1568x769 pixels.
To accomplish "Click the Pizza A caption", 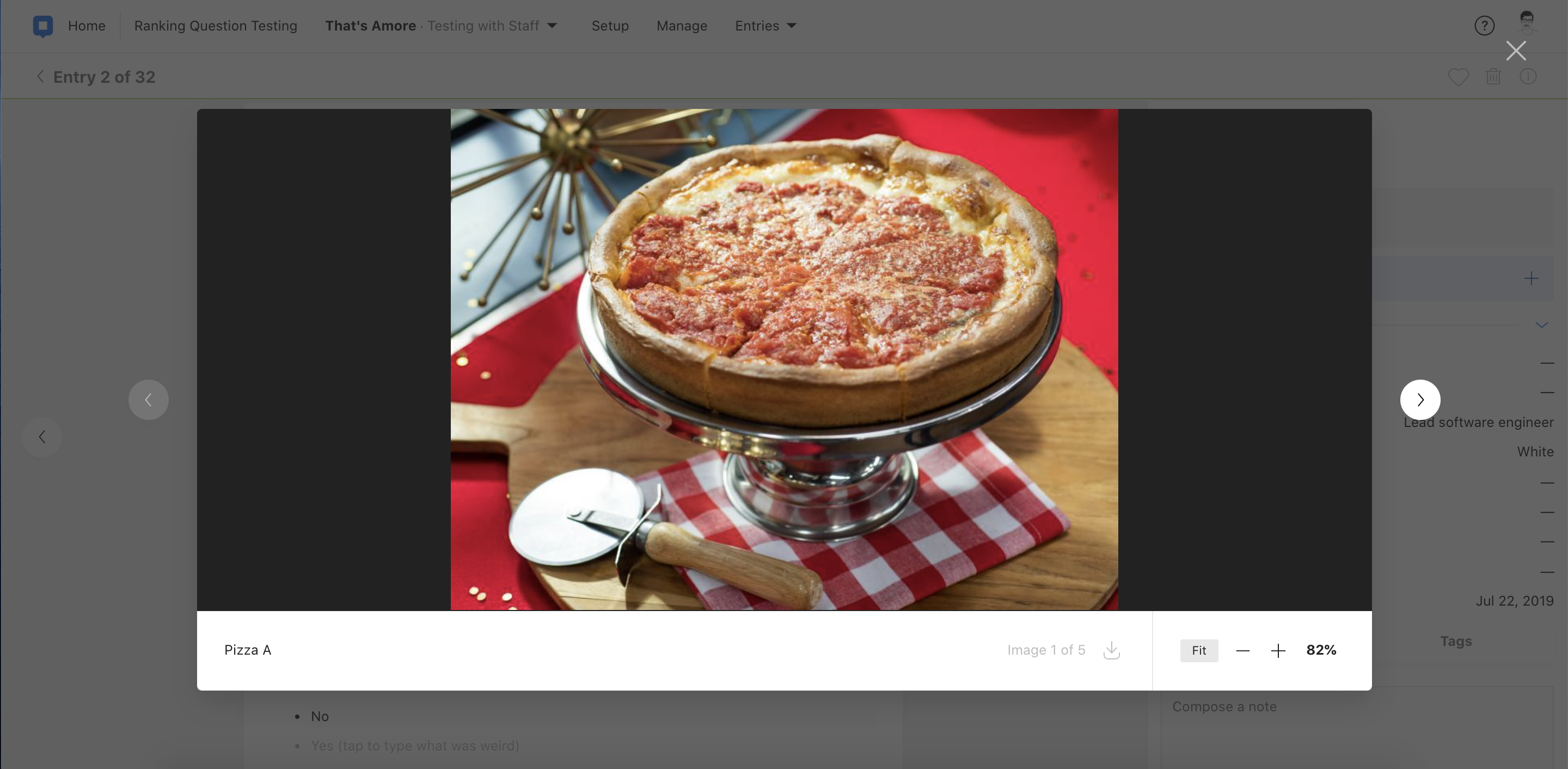I will coord(248,650).
